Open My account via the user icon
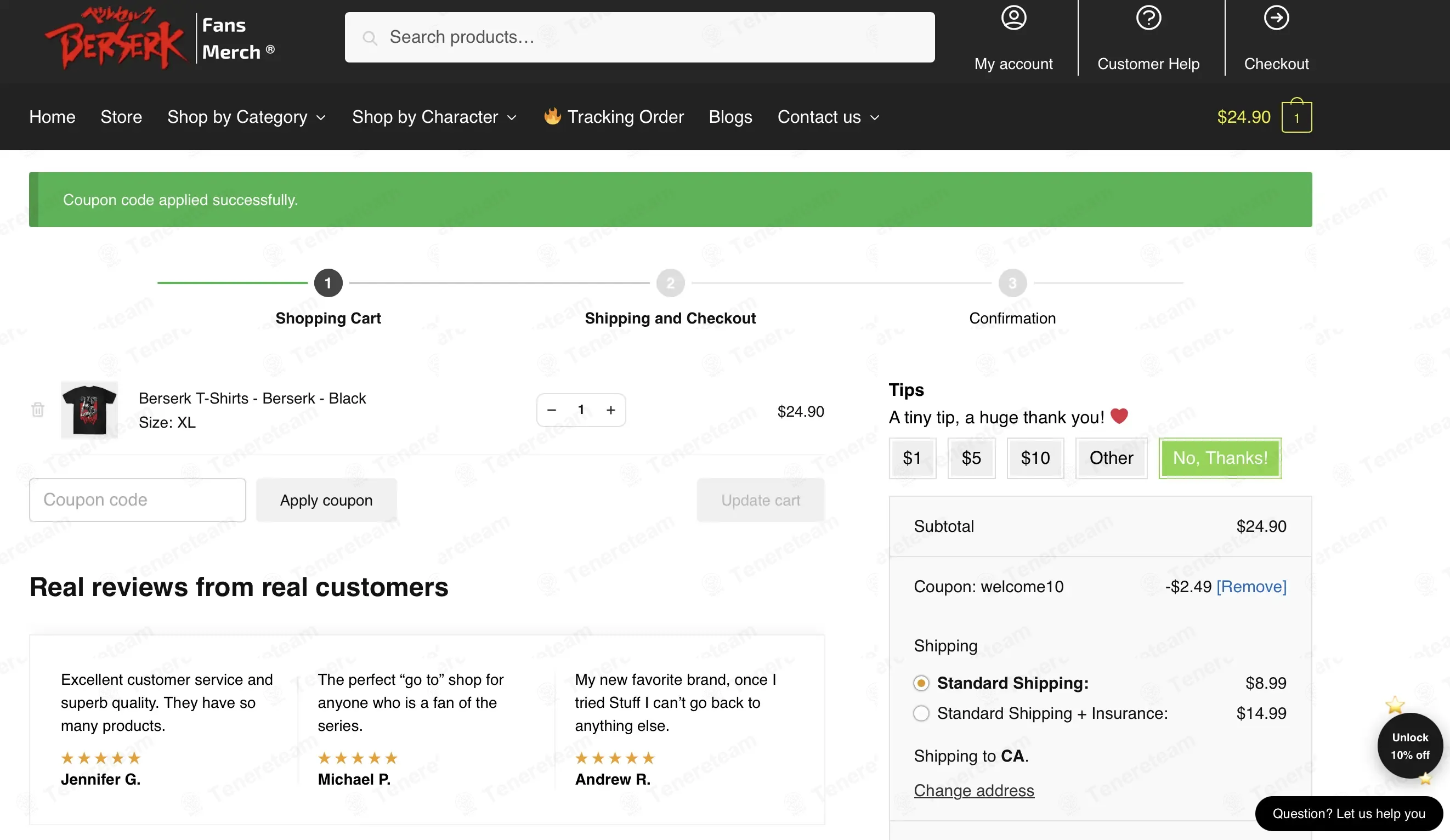Screen dimensions: 1450x840 (x=1013, y=18)
